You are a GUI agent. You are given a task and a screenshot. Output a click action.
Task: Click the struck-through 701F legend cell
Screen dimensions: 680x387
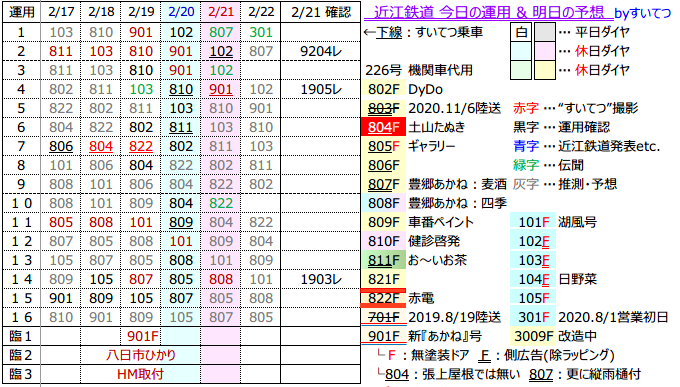pos(384,317)
